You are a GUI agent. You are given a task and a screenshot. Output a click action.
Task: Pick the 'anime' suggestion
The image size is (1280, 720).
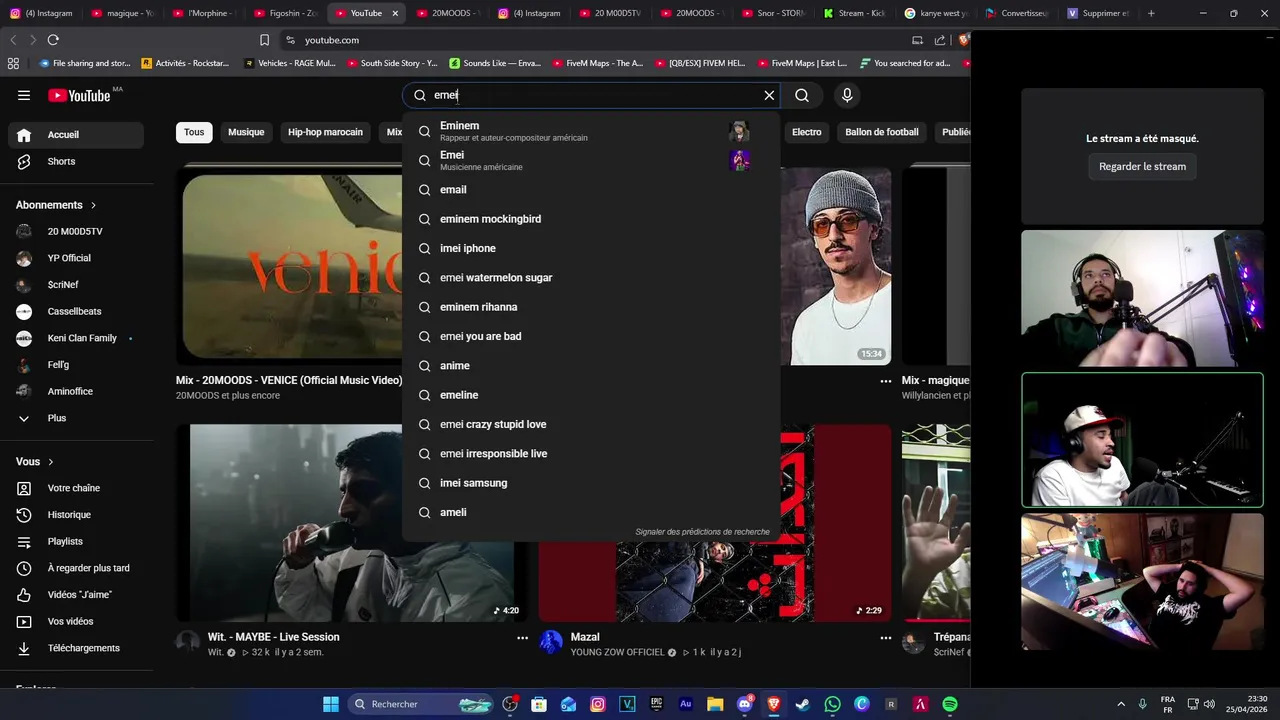click(591, 366)
